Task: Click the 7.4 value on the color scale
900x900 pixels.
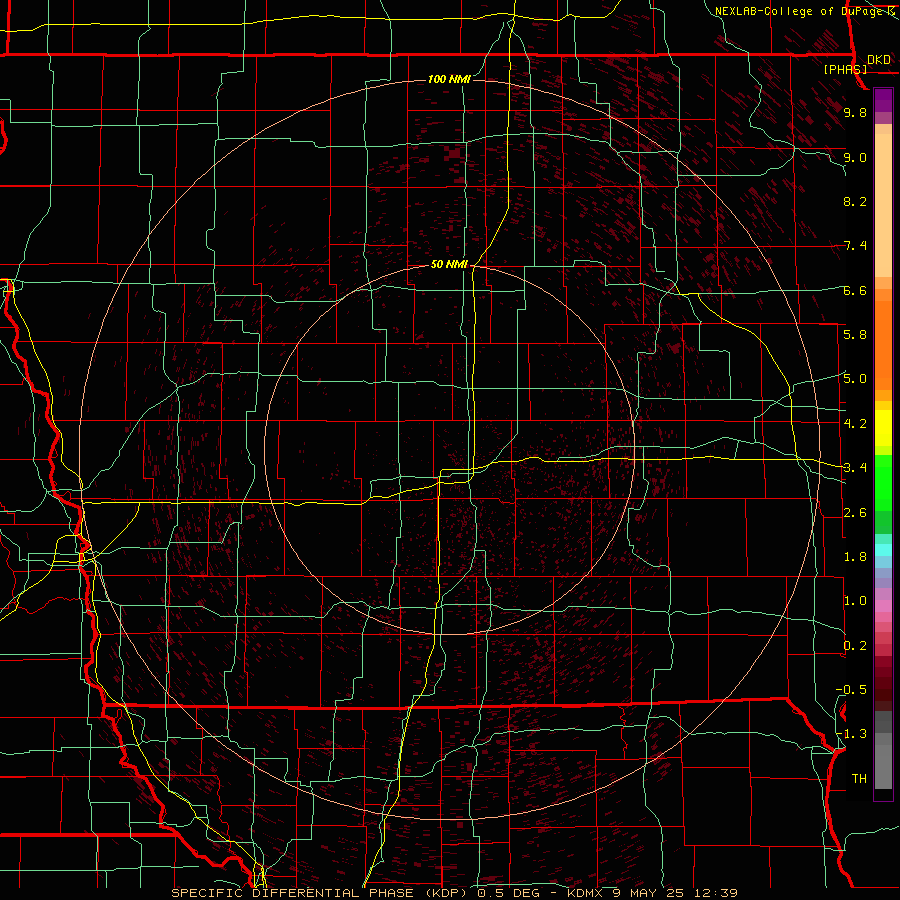Action: coord(855,246)
